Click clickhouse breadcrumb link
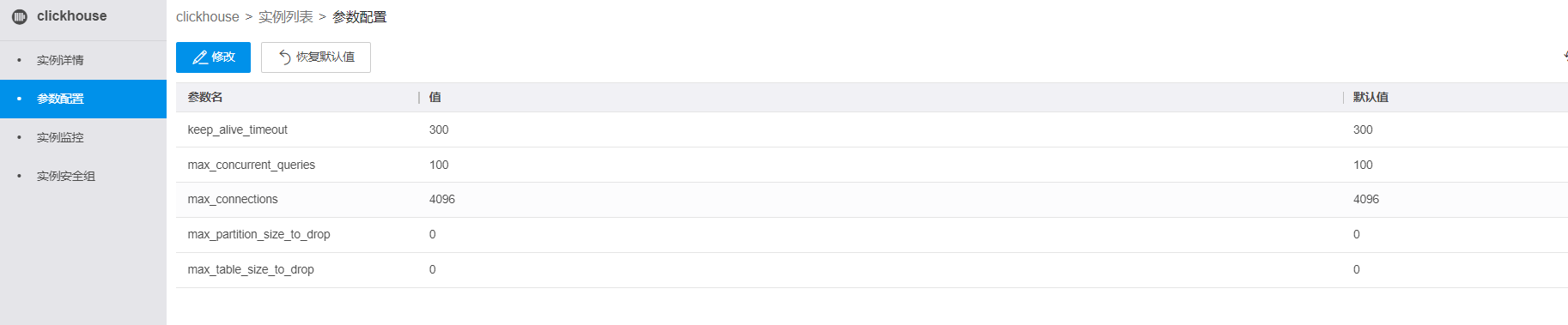The height and width of the screenshot is (325, 1568). 208,17
